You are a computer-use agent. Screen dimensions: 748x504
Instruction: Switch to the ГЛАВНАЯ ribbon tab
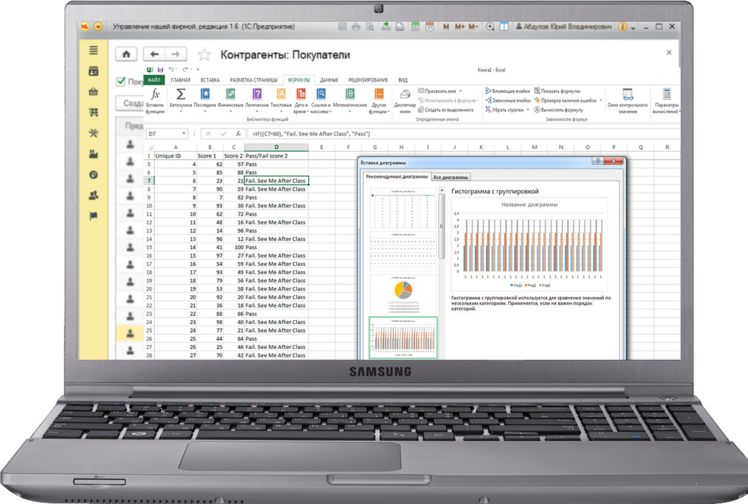click(180, 80)
